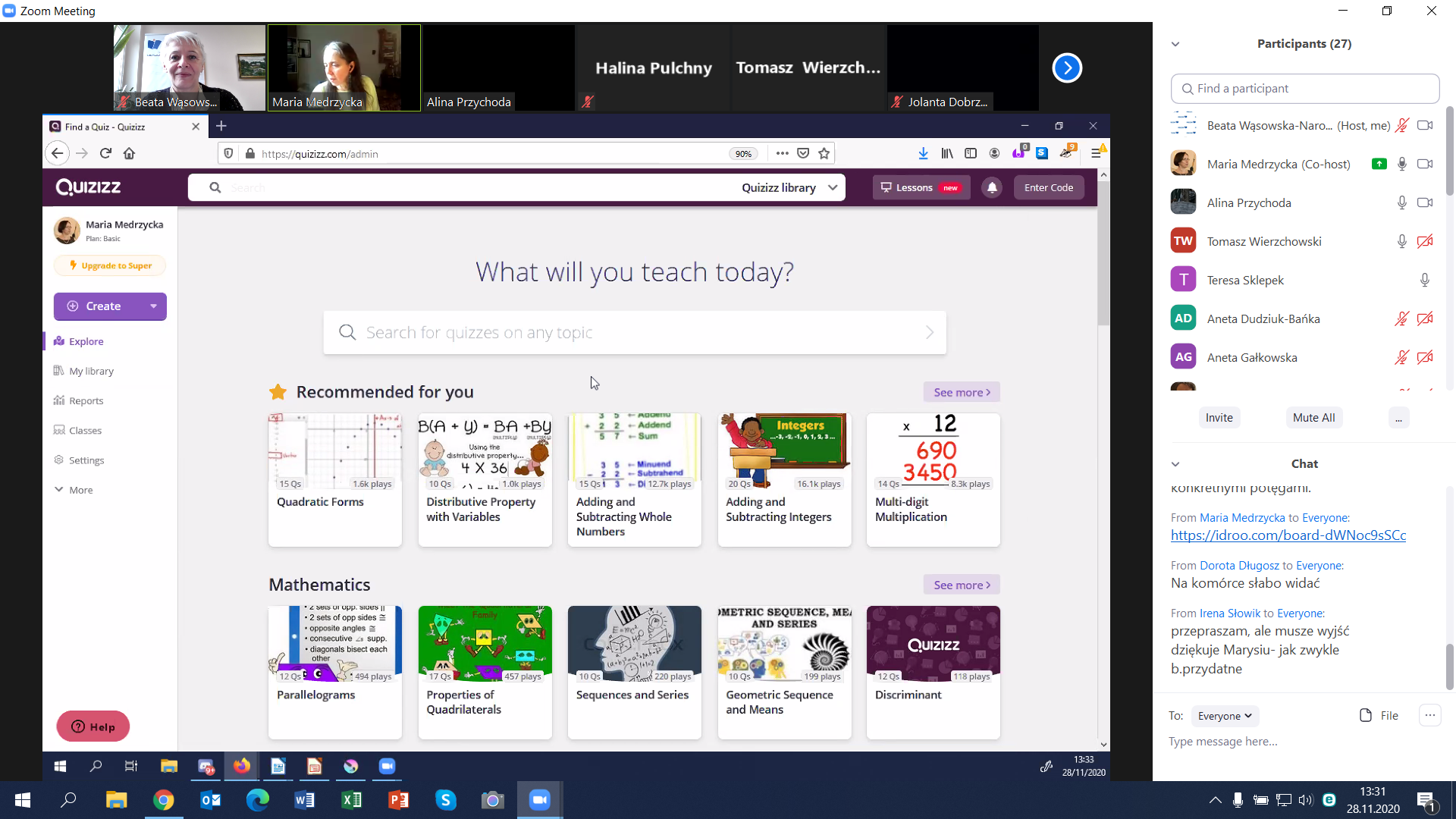
Task: Open Lessons new tab in header
Action: 921,187
